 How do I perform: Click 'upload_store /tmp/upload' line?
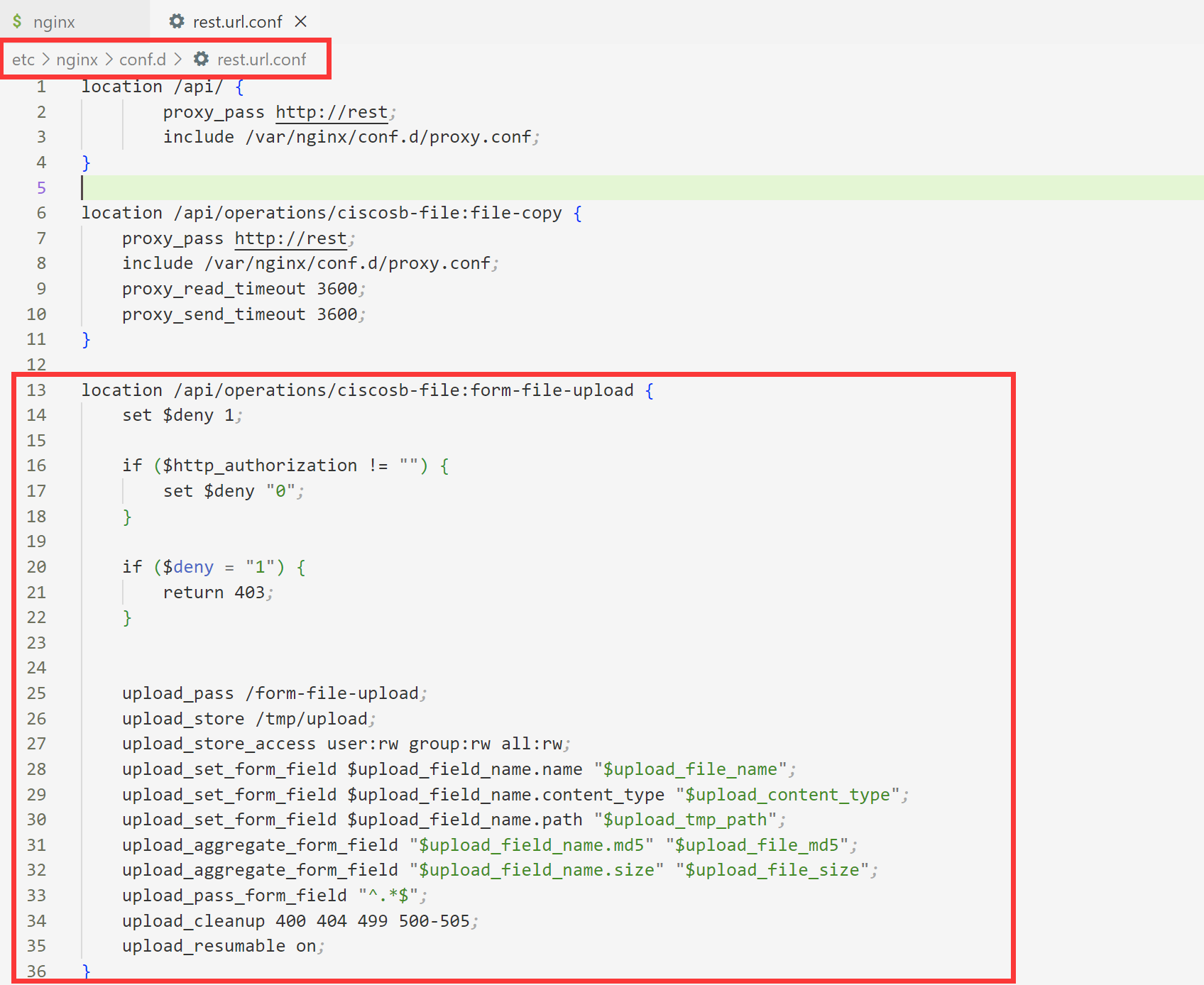pos(245,719)
